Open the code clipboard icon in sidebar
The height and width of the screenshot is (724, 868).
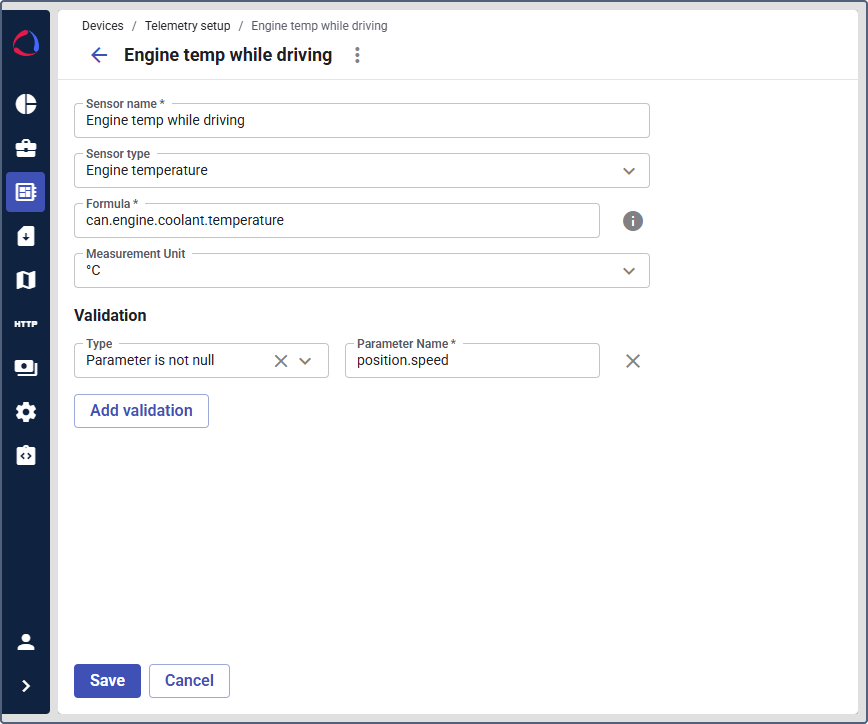pos(26,456)
